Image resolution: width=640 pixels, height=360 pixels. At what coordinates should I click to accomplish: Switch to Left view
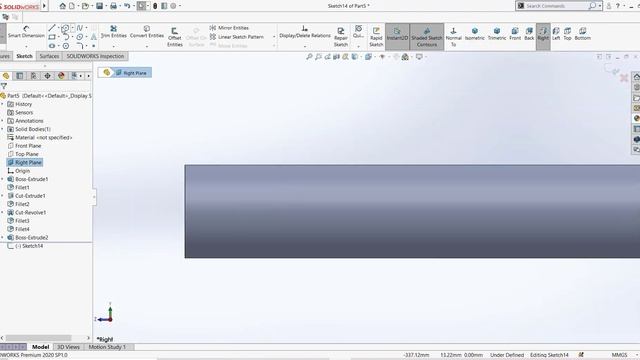(x=556, y=34)
